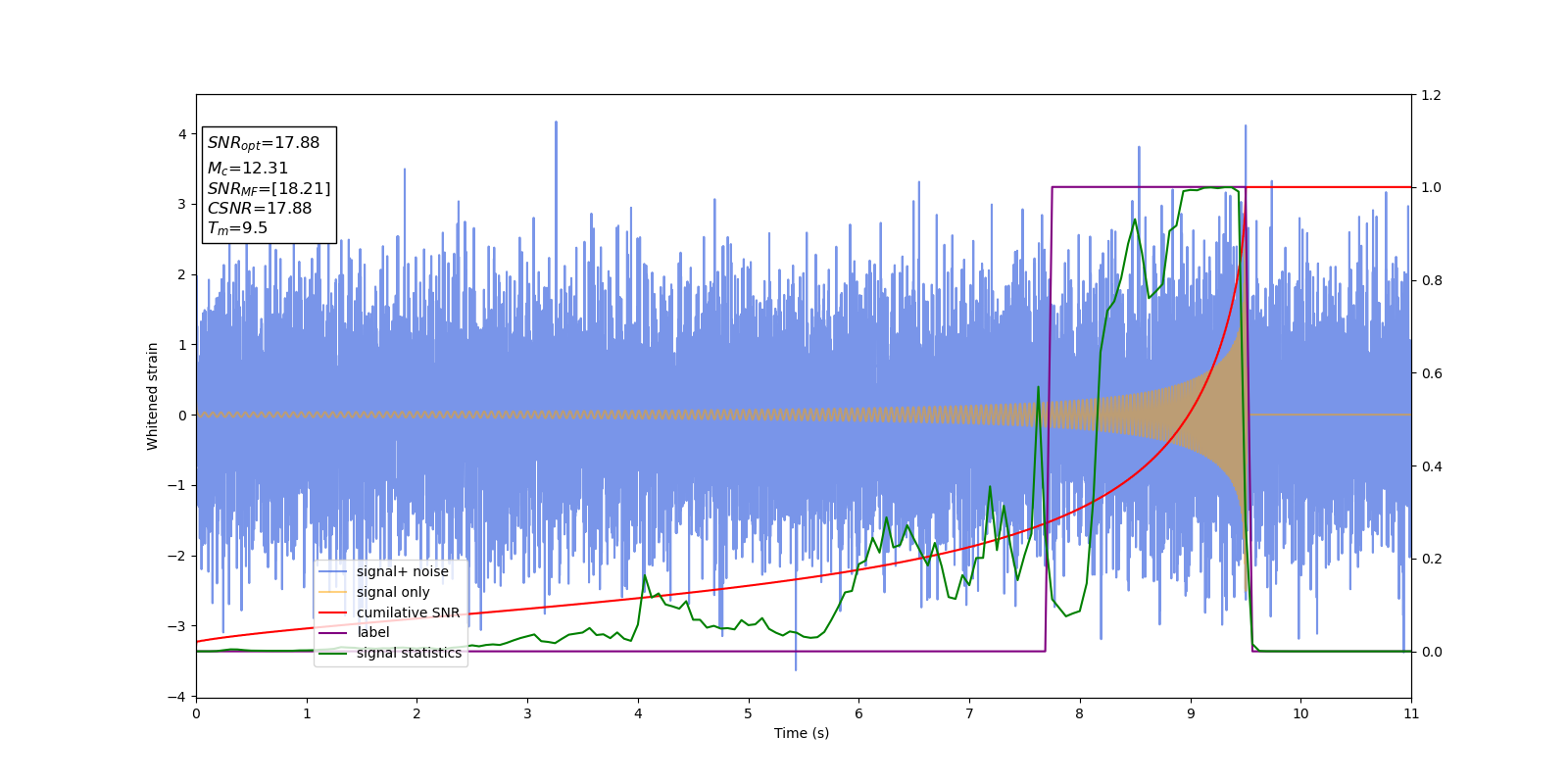Click the strain-axis tick label −1
This screenshot has height=784, width=1568.
click(176, 486)
